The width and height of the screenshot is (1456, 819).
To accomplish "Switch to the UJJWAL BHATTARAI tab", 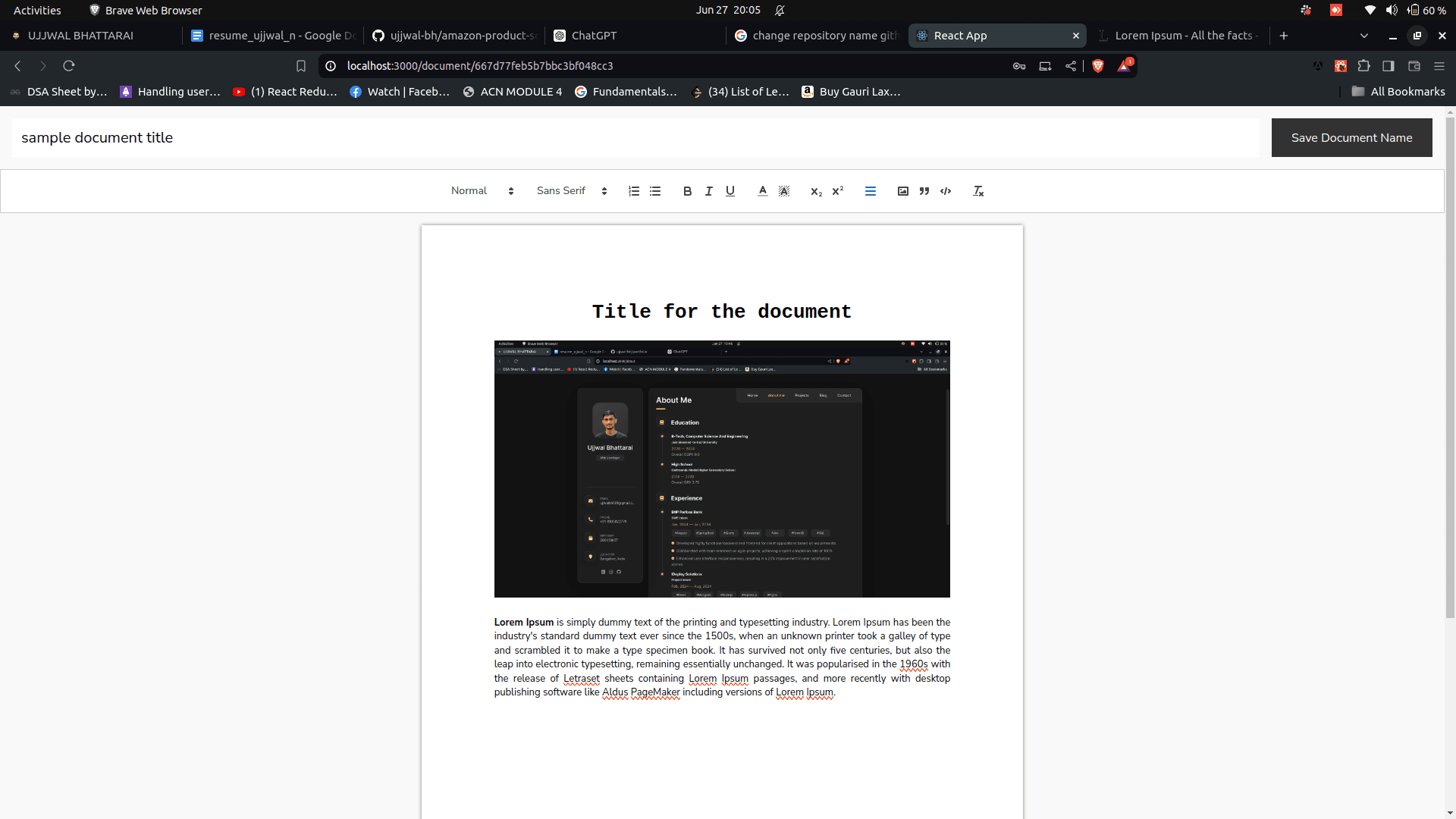I will coord(91,36).
